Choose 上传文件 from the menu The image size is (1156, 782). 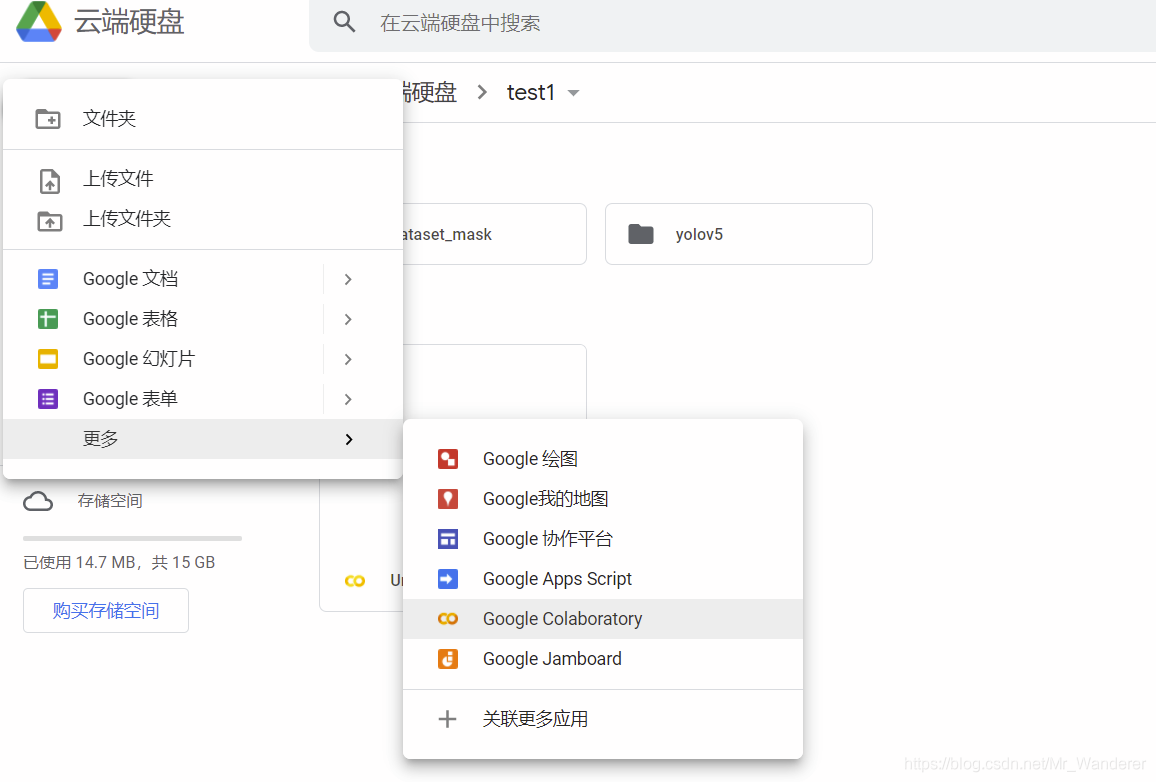click(x=203, y=179)
